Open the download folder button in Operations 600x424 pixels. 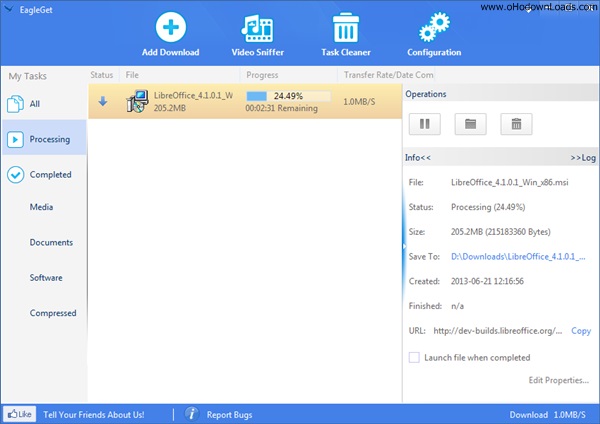click(470, 124)
